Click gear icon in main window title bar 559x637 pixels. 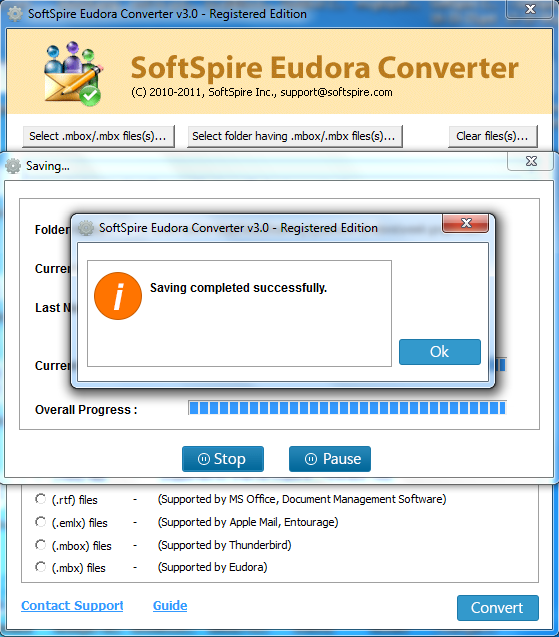coord(15,14)
